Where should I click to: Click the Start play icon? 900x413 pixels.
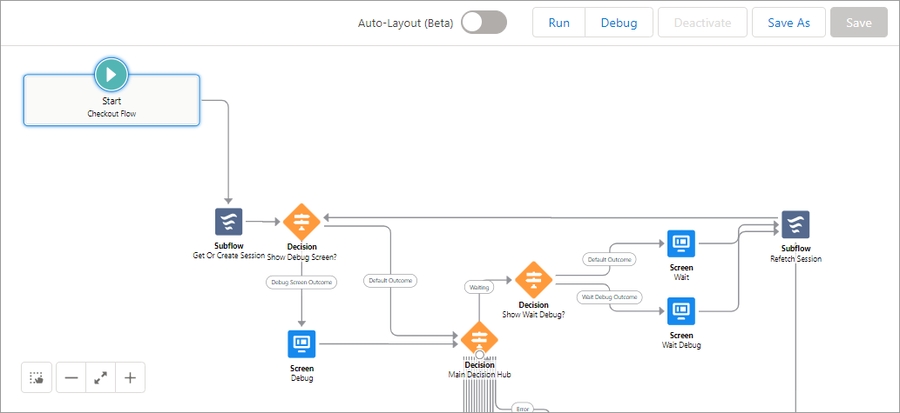click(111, 73)
